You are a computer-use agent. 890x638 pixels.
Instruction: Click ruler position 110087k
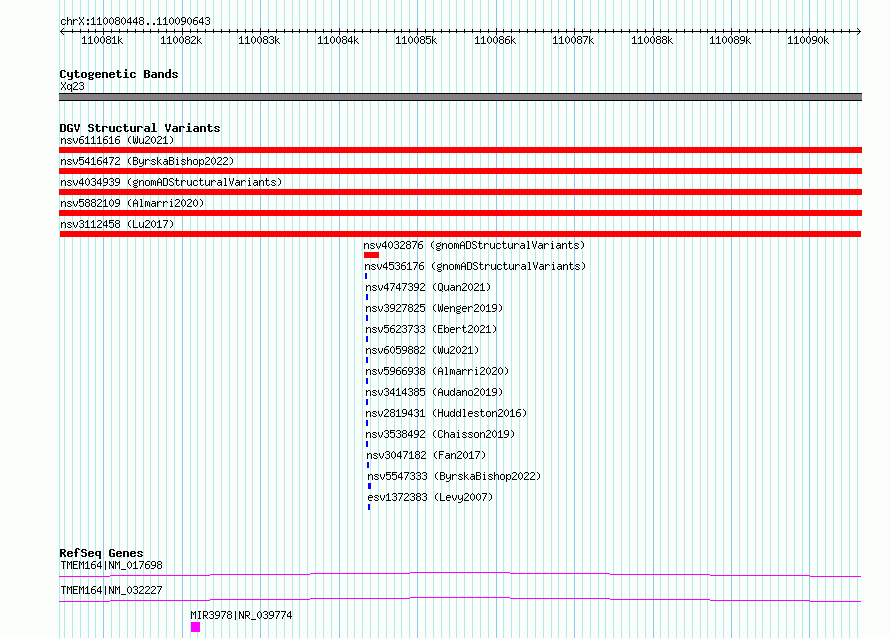tap(573, 40)
